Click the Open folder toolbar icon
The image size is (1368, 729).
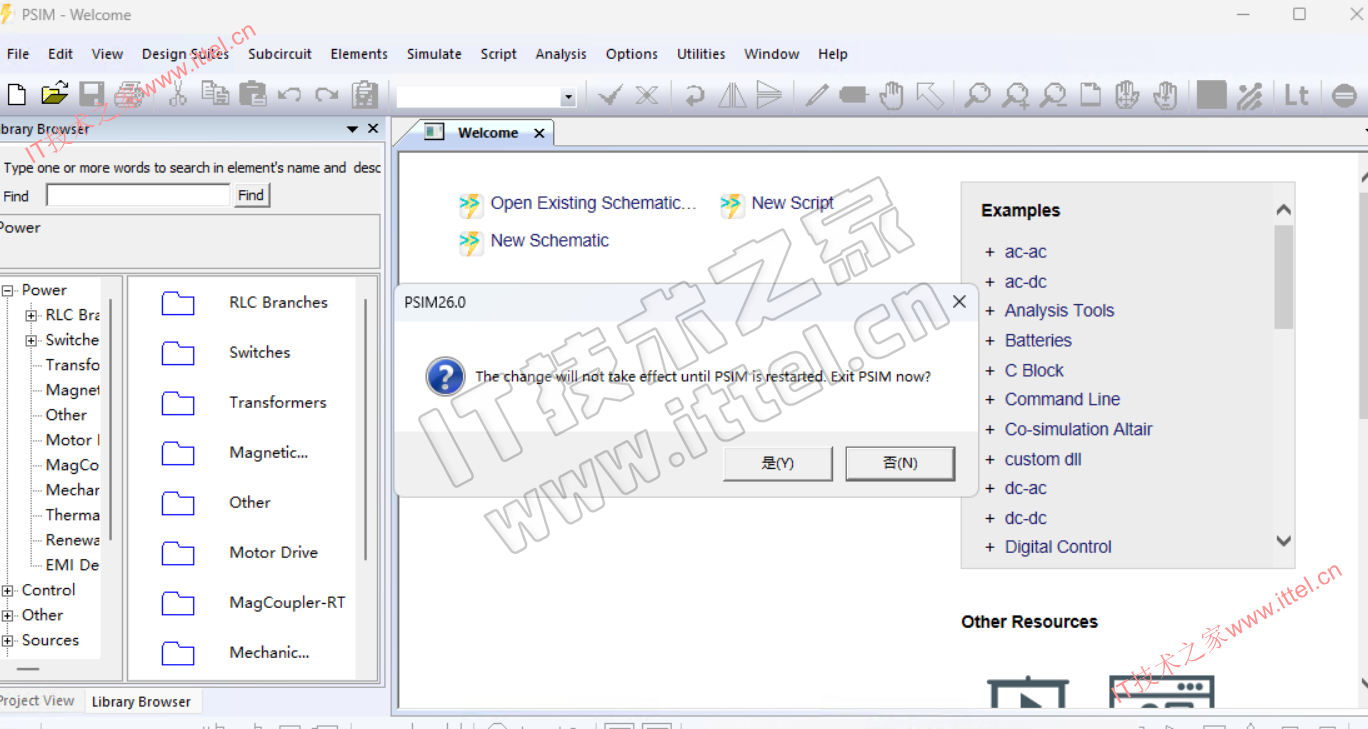[54, 95]
